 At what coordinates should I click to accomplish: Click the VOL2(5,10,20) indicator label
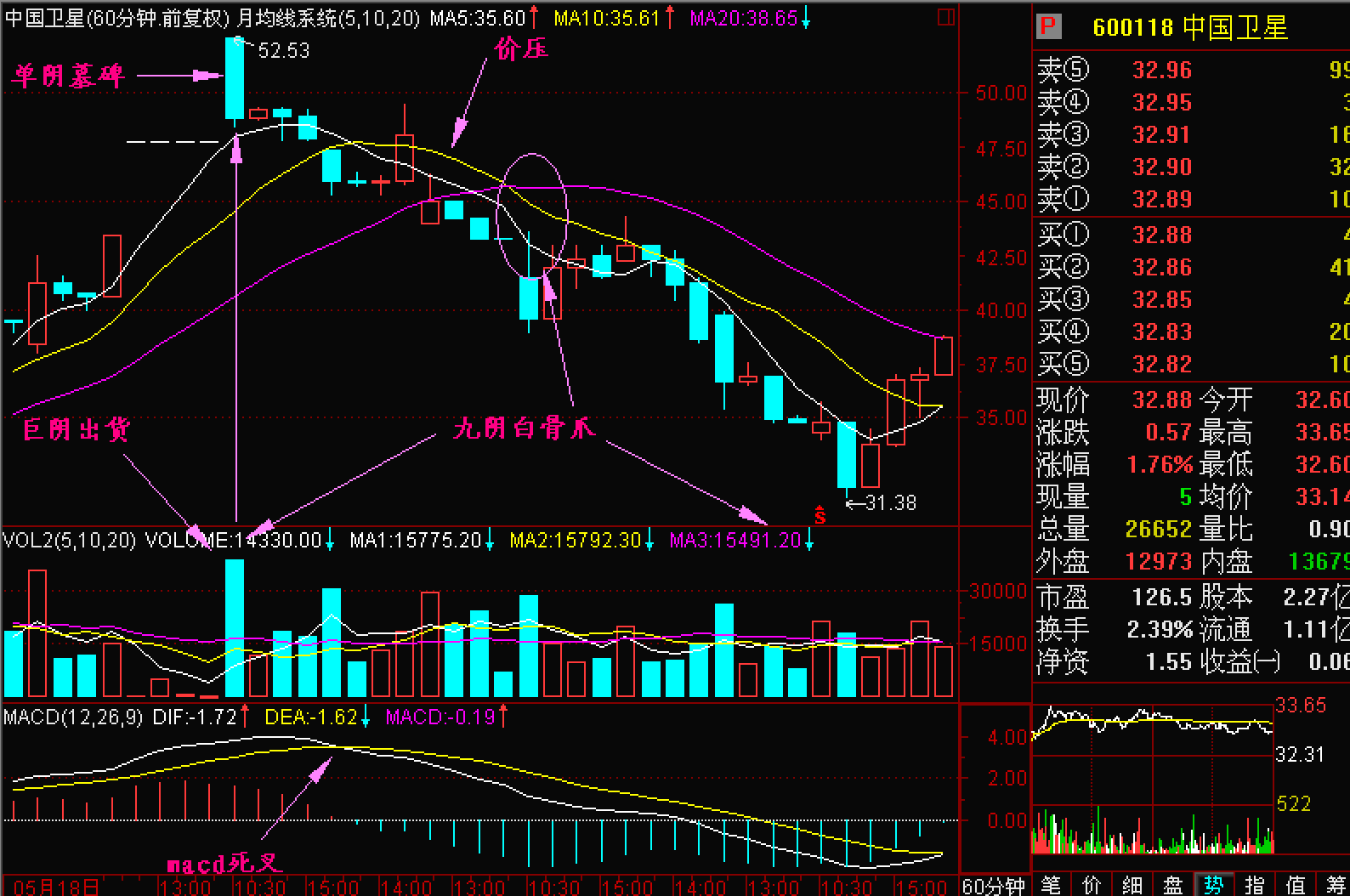(69, 541)
